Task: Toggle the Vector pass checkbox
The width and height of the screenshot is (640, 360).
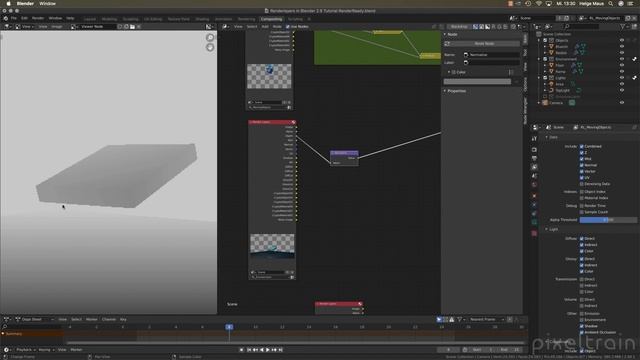Action: point(582,171)
